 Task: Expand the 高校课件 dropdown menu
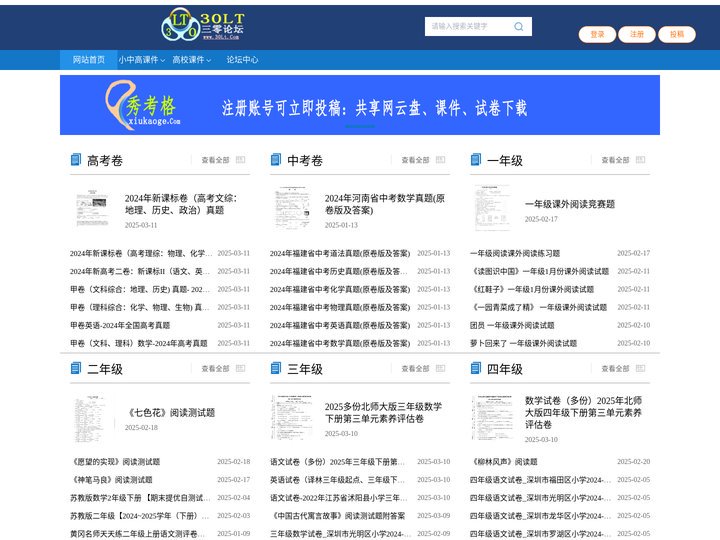point(191,60)
